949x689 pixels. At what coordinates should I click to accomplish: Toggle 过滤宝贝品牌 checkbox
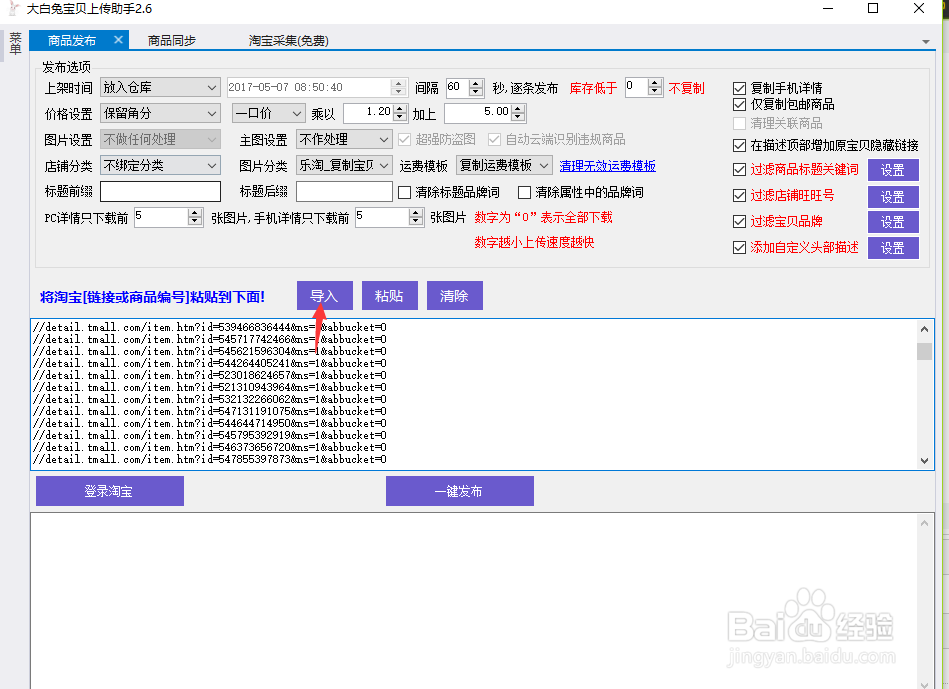(739, 222)
